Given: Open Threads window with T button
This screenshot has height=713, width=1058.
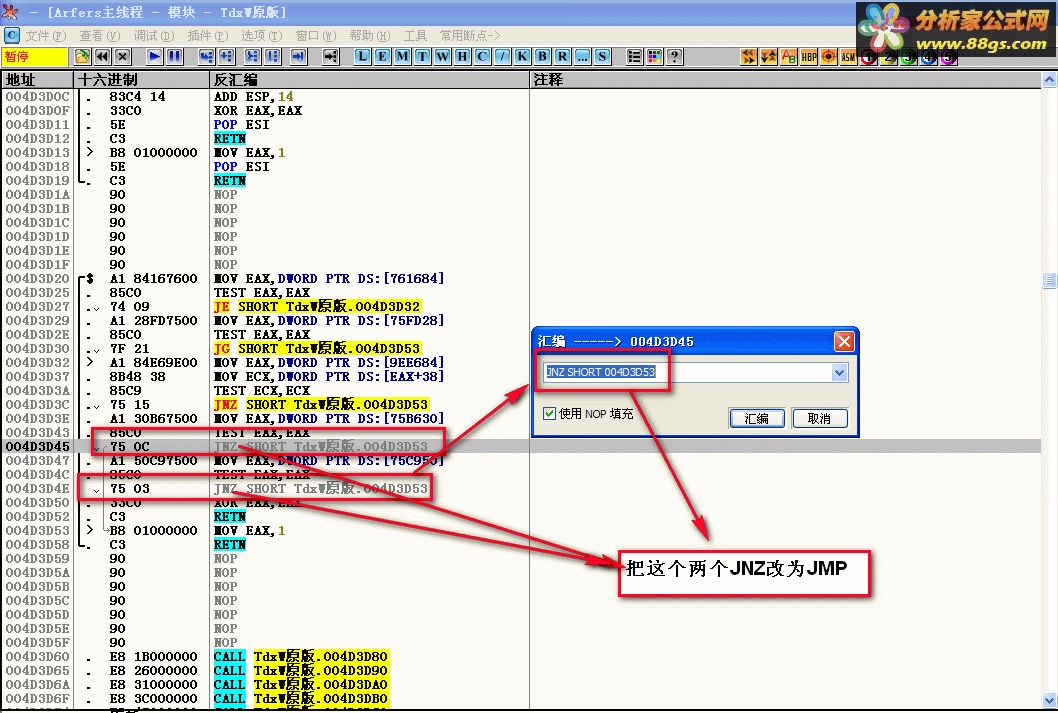Looking at the screenshot, I should coord(422,57).
